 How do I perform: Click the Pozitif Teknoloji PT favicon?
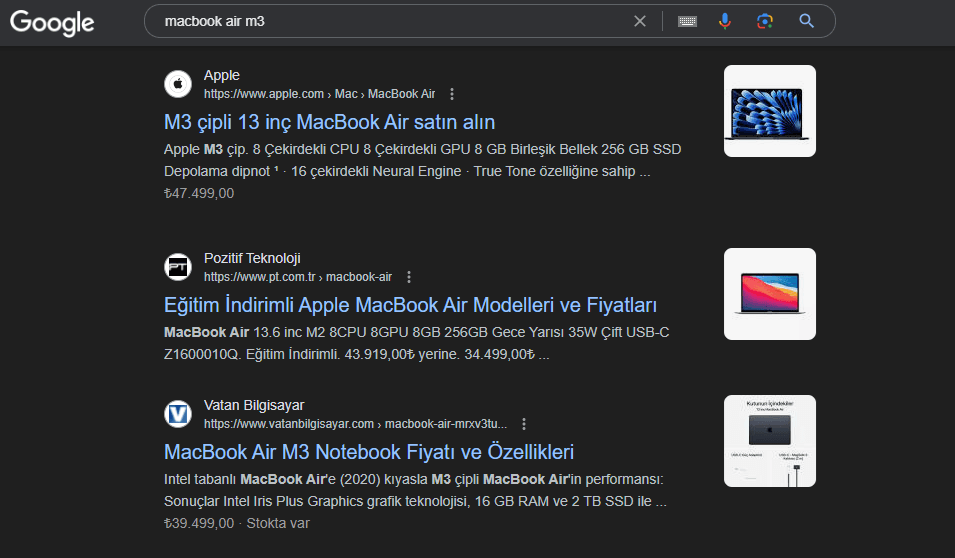tap(178, 267)
